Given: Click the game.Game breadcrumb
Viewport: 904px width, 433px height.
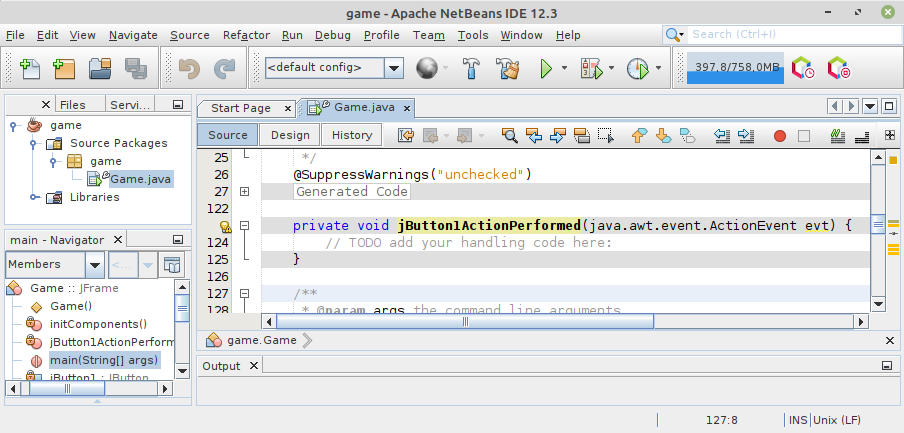Looking at the screenshot, I should [262, 340].
